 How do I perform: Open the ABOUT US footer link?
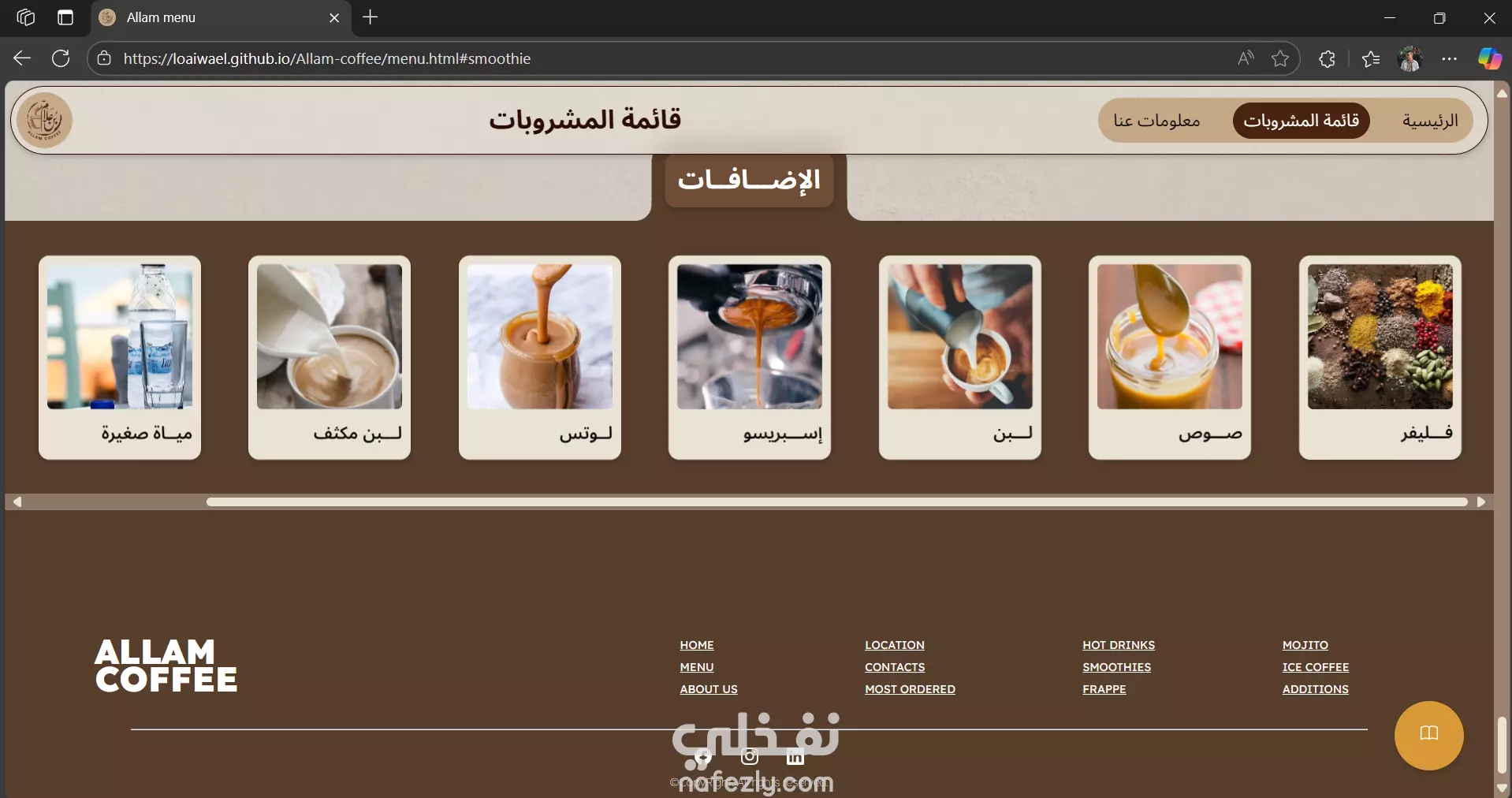point(709,689)
